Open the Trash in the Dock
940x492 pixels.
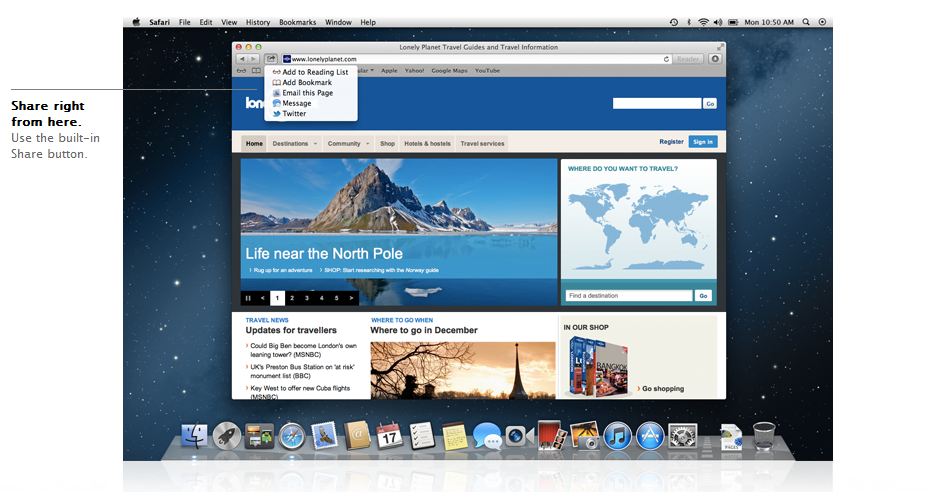(x=764, y=436)
